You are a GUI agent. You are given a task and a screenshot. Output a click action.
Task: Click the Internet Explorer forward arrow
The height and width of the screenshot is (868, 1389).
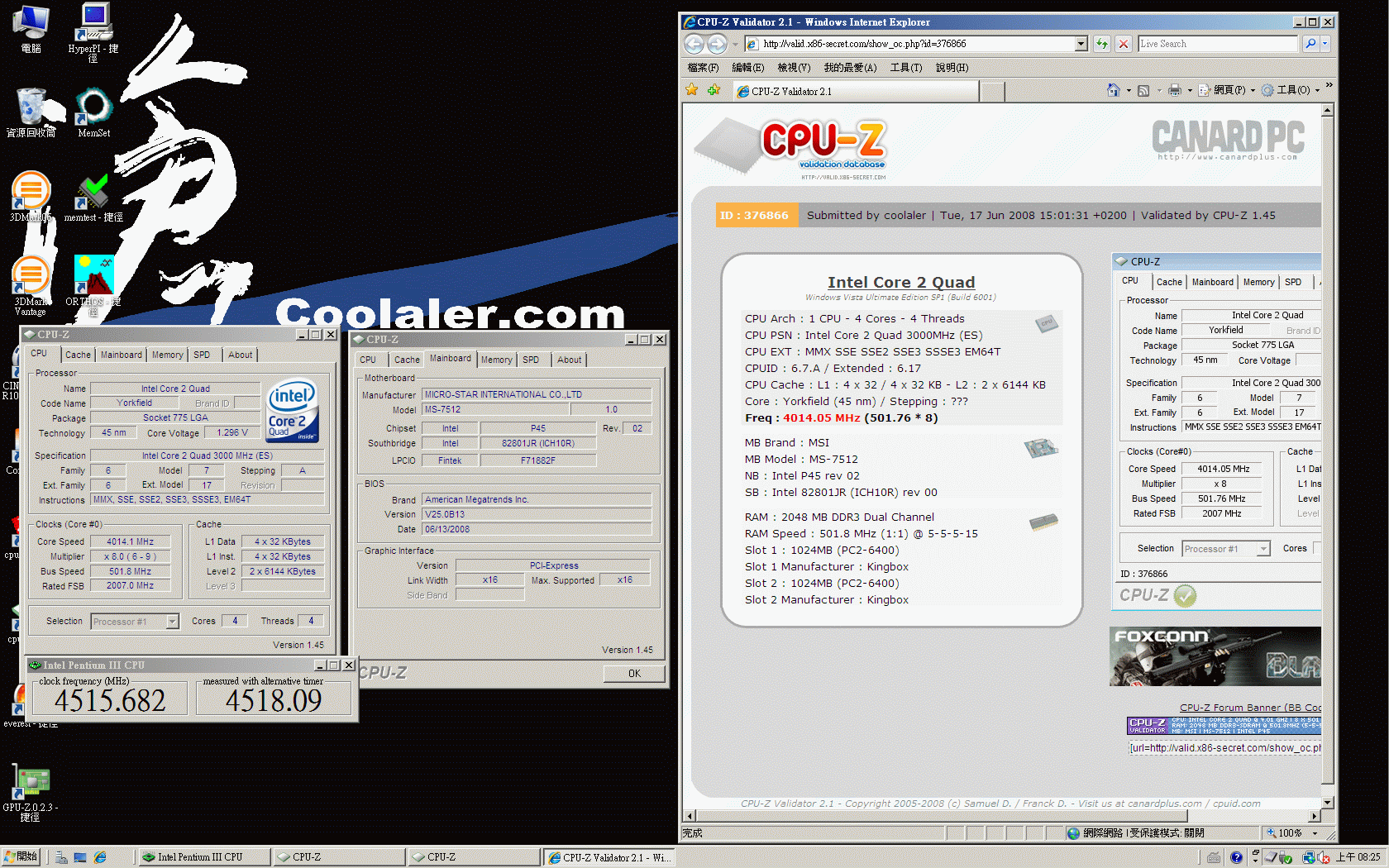click(x=717, y=44)
